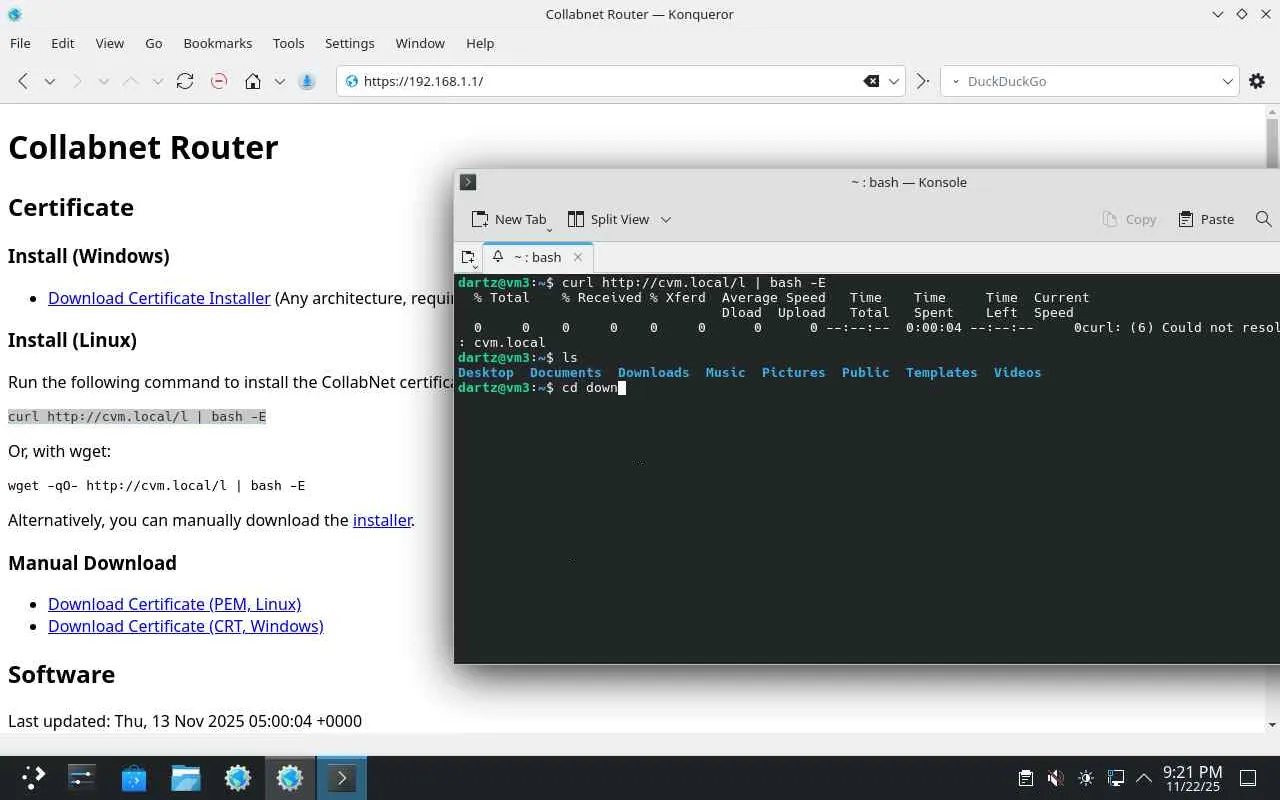The width and height of the screenshot is (1280, 800).
Task: Open the back history dropdown arrow
Action: (49, 81)
